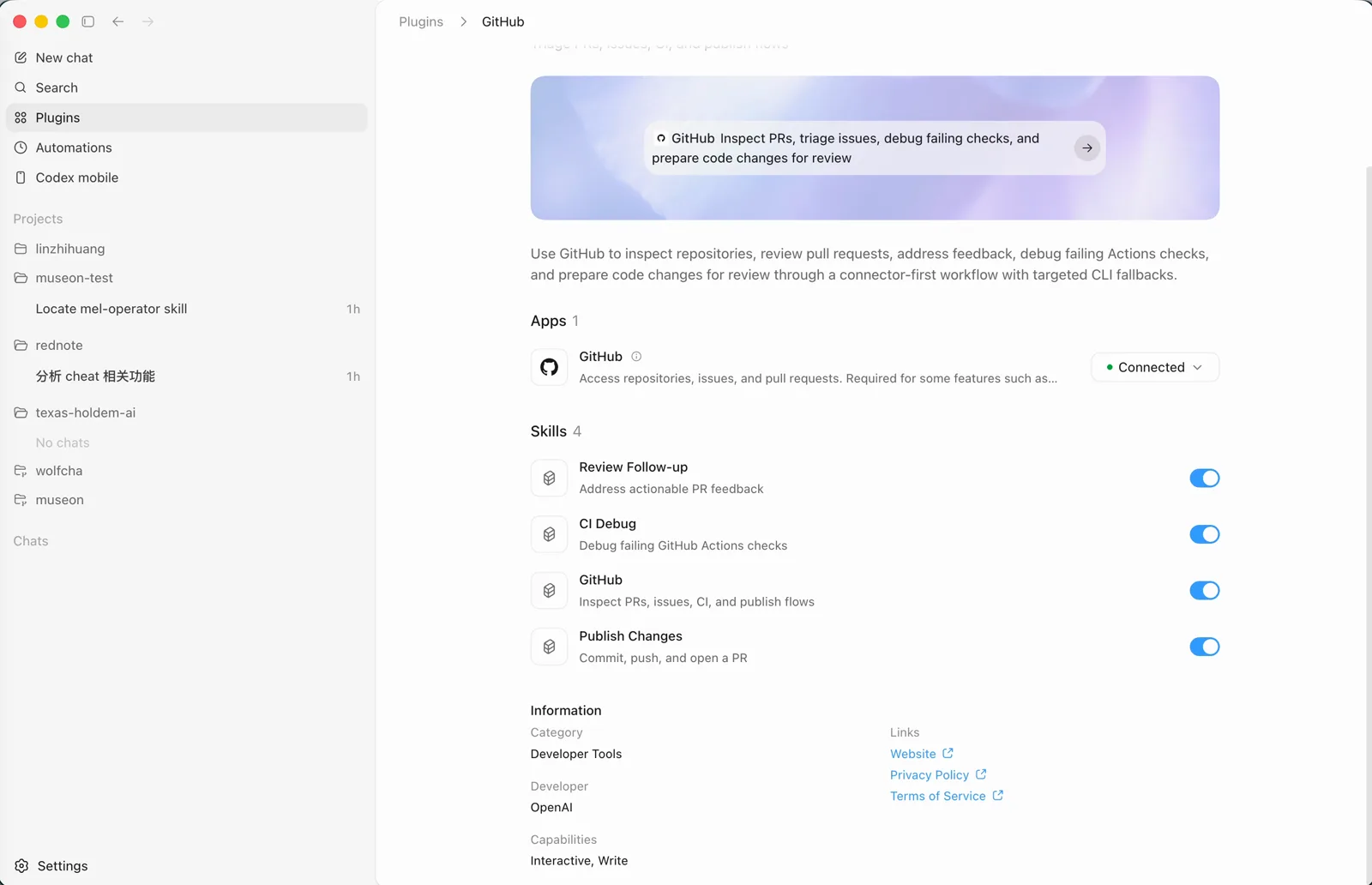This screenshot has height=885, width=1372.
Task: Click the "Chats" section label
Action: coord(31,541)
